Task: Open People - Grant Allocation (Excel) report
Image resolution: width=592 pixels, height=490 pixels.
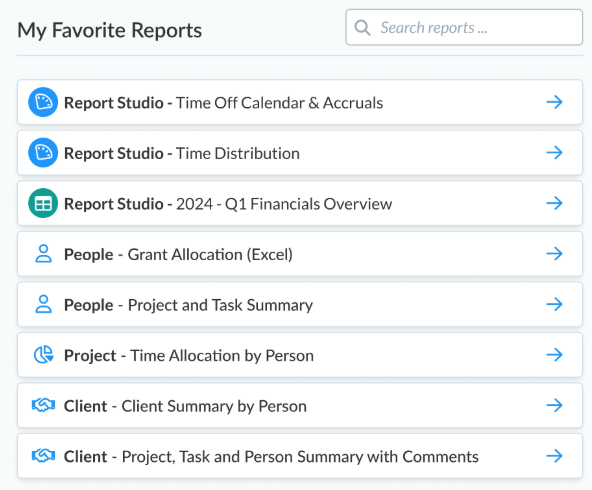Action: click(x=300, y=254)
